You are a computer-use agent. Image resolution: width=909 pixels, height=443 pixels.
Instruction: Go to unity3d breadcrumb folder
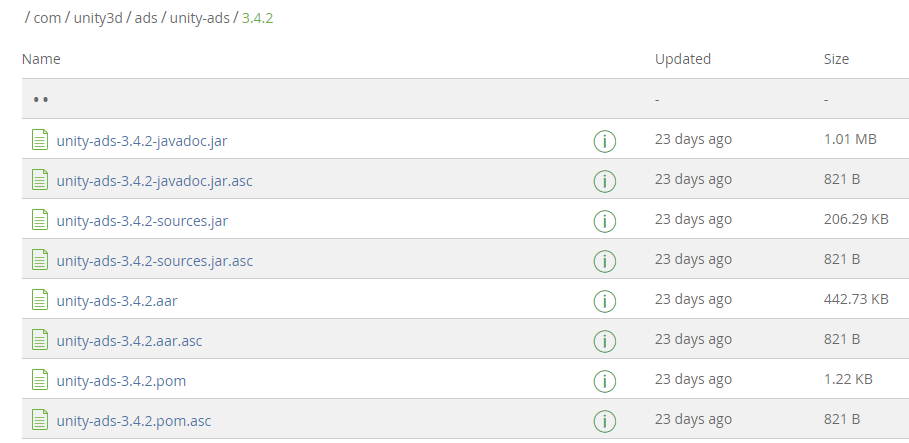[104, 19]
